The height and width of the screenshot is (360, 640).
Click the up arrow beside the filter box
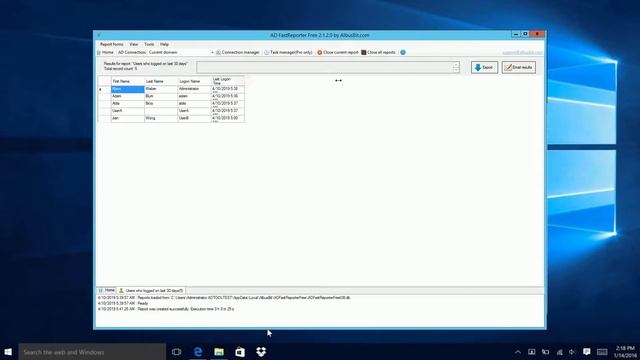[x=456, y=64]
